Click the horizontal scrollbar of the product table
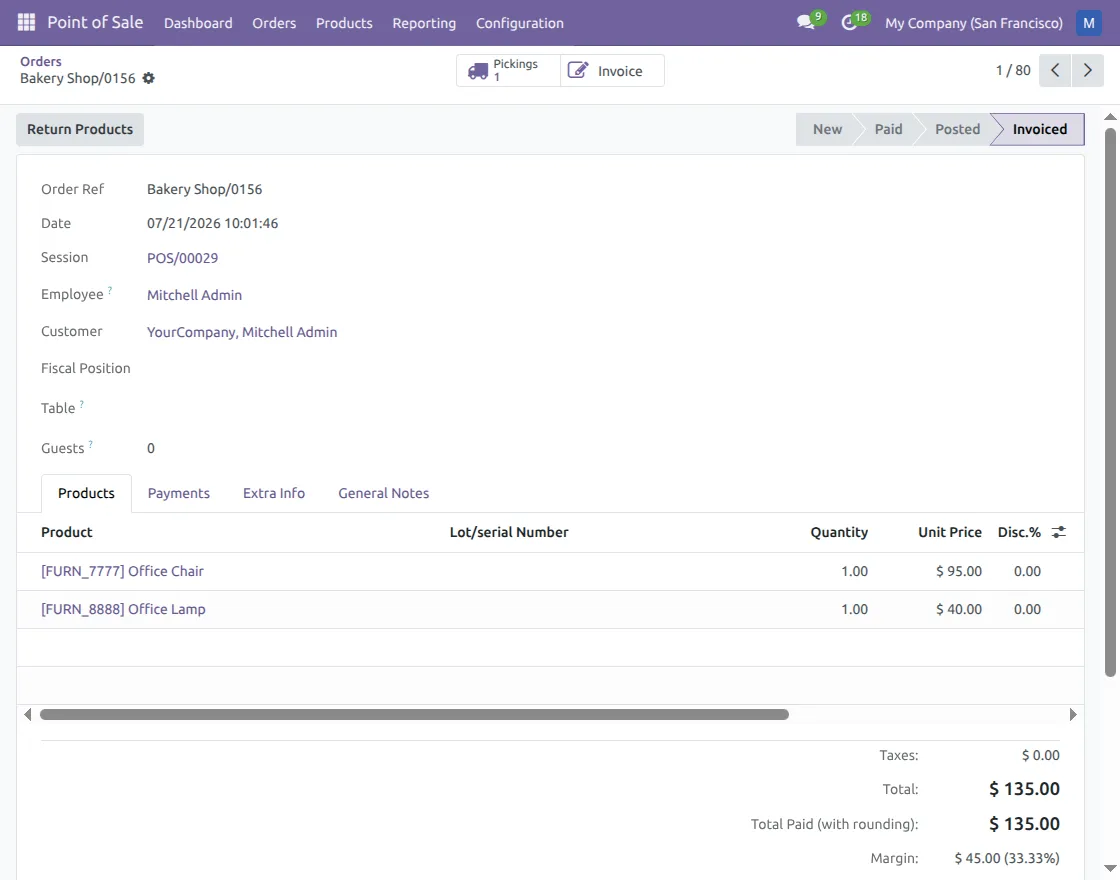The image size is (1120, 880). 414,714
